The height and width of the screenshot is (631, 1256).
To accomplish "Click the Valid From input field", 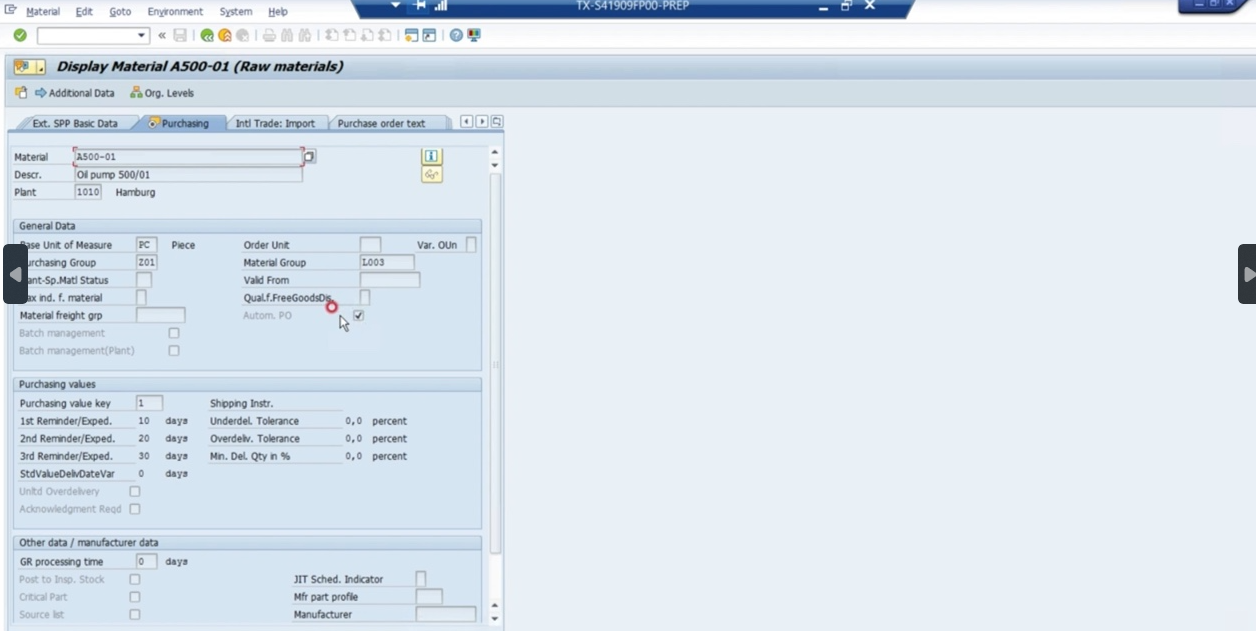I will pyautogui.click(x=390, y=280).
